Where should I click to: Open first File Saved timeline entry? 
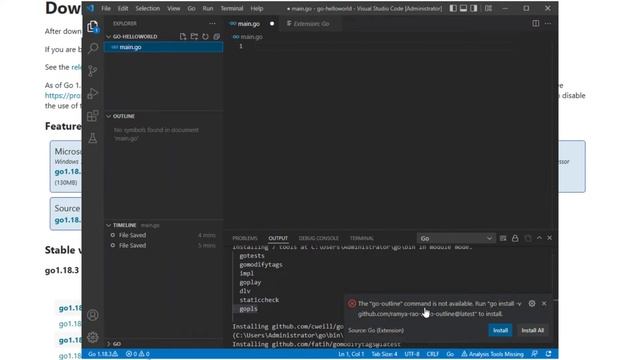[163, 235]
